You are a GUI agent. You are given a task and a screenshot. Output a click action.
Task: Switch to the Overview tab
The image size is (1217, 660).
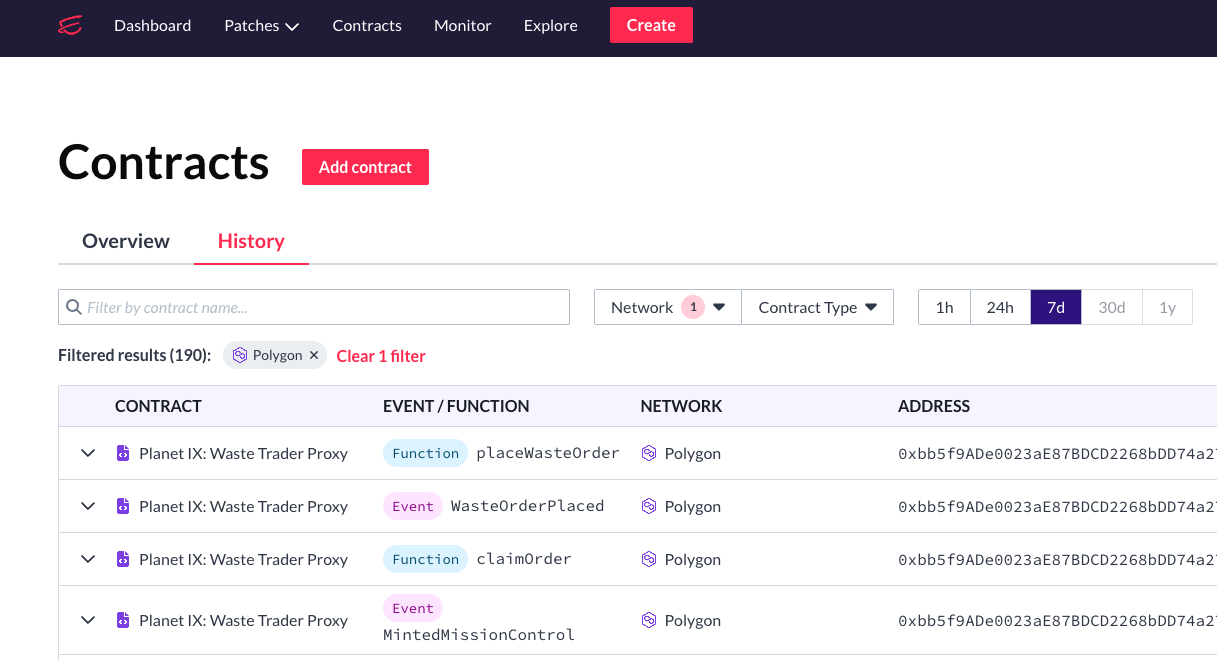point(126,241)
